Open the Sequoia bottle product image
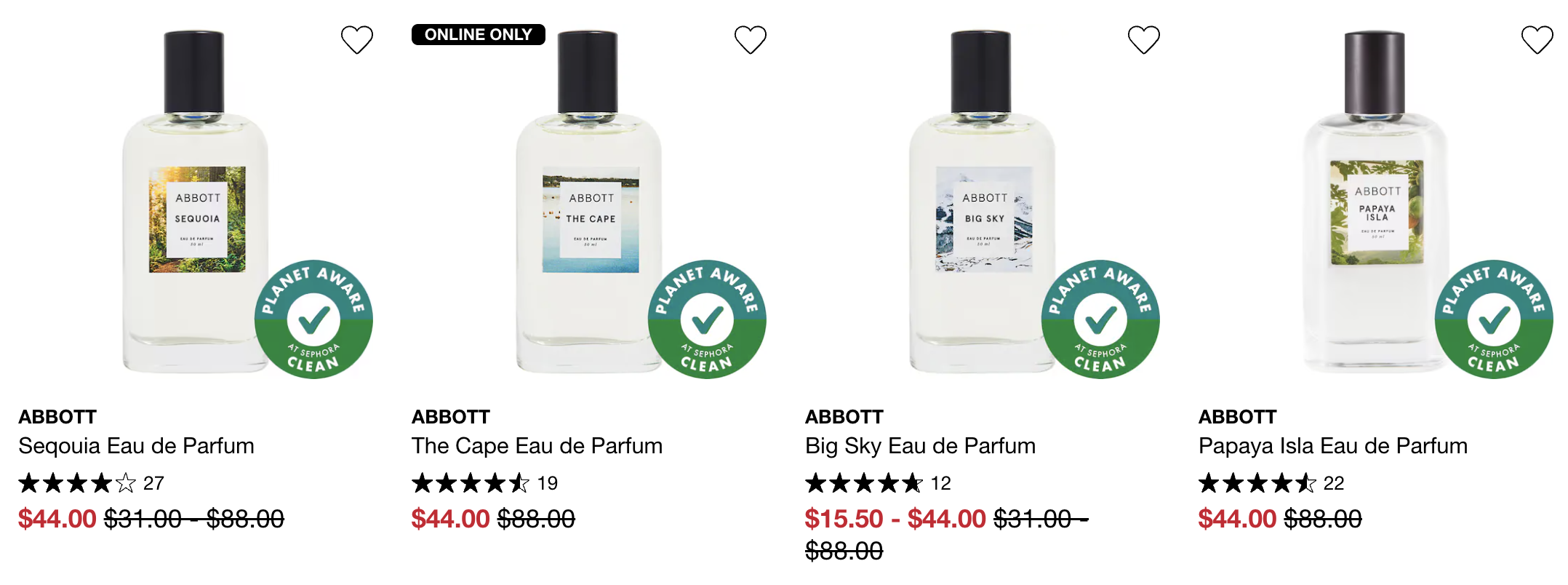This screenshot has width=1568, height=585. (x=196, y=202)
